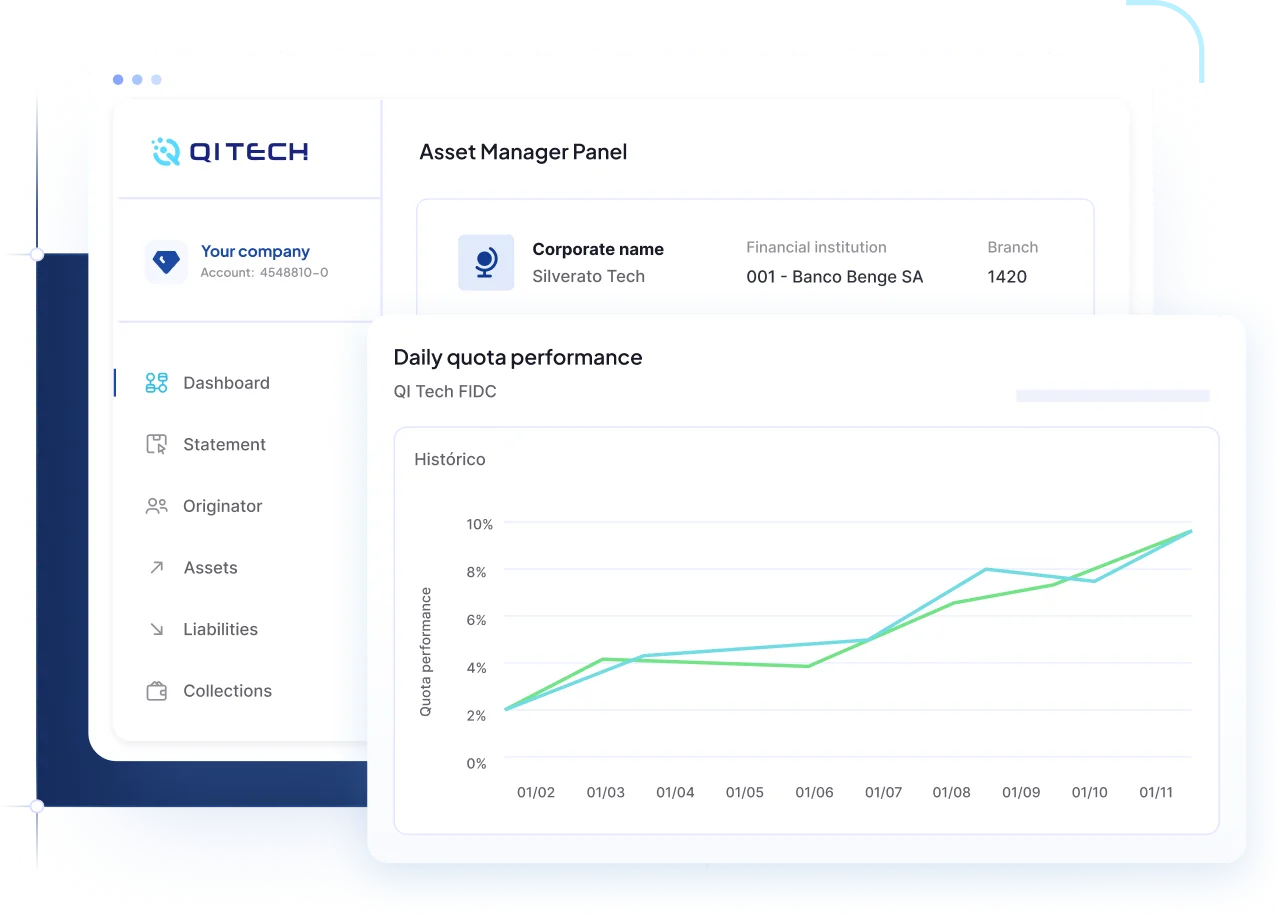
Task: Select the Liabilities downward arrow icon
Action: [x=156, y=629]
